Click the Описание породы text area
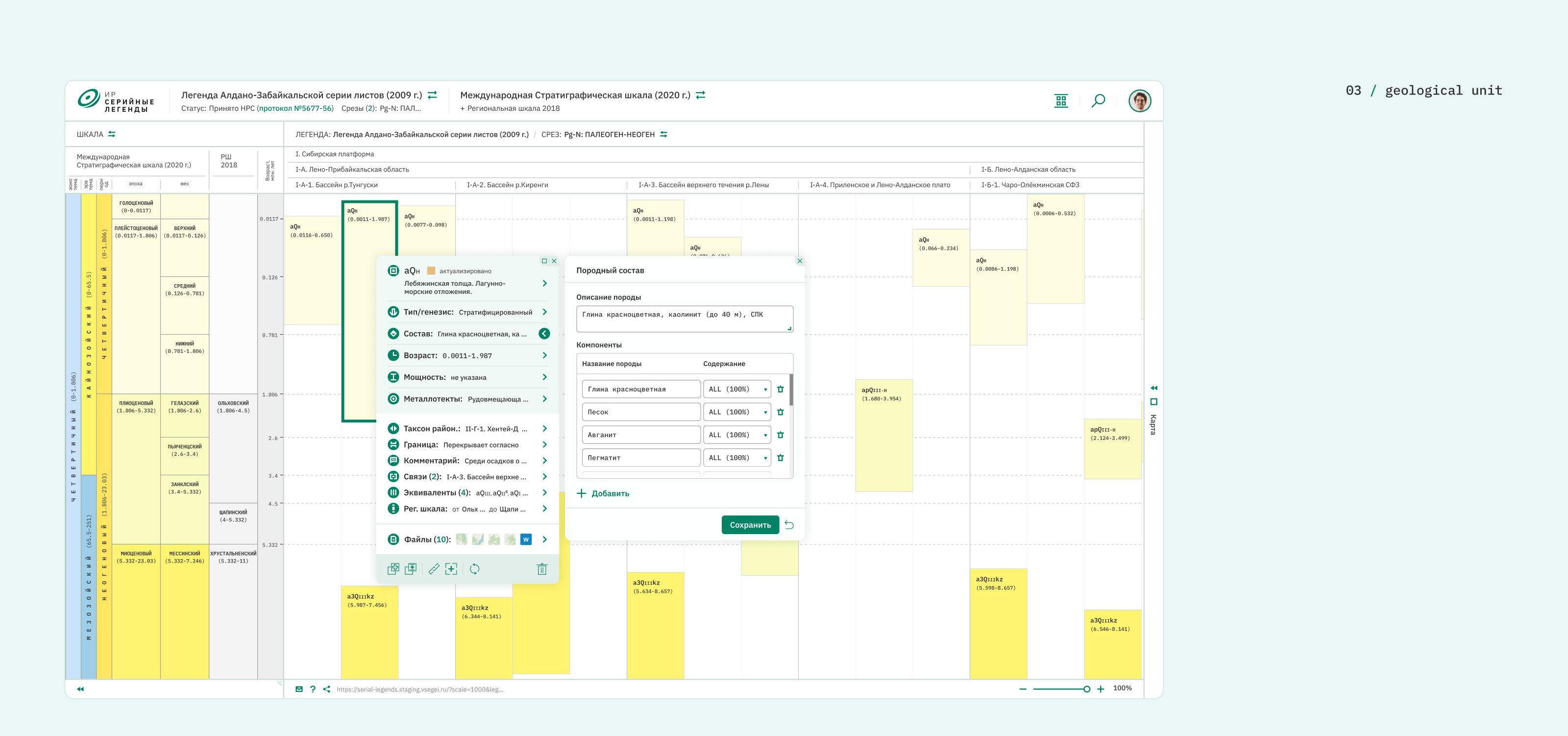 pos(685,319)
